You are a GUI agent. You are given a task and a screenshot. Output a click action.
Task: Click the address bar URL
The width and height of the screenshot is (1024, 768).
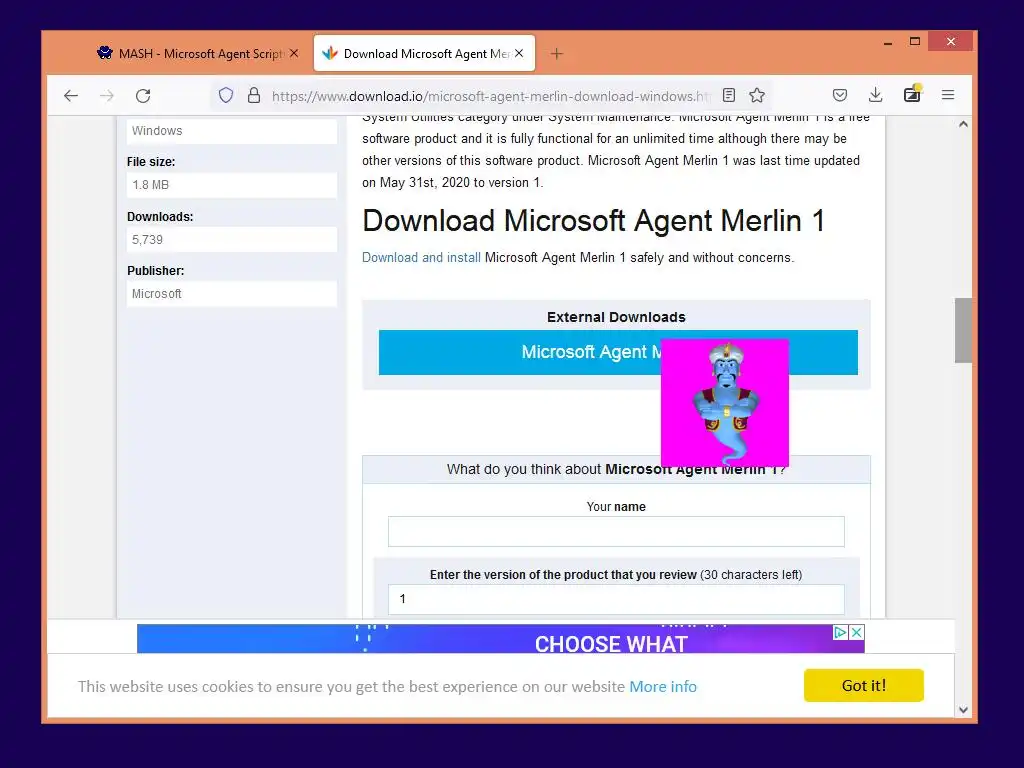pyautogui.click(x=491, y=96)
